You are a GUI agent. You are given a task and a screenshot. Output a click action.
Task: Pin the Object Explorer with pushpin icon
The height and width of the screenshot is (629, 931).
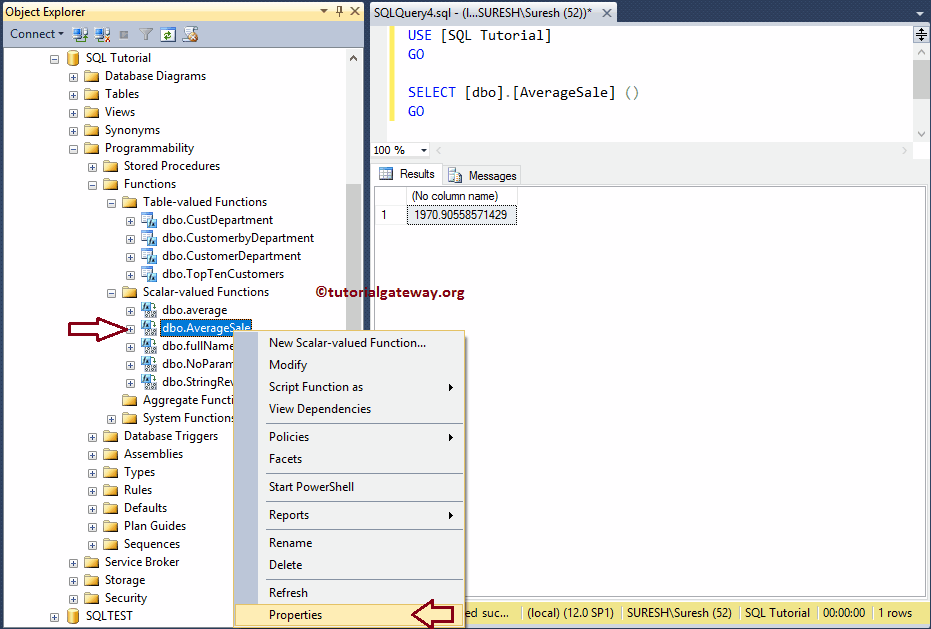point(340,11)
